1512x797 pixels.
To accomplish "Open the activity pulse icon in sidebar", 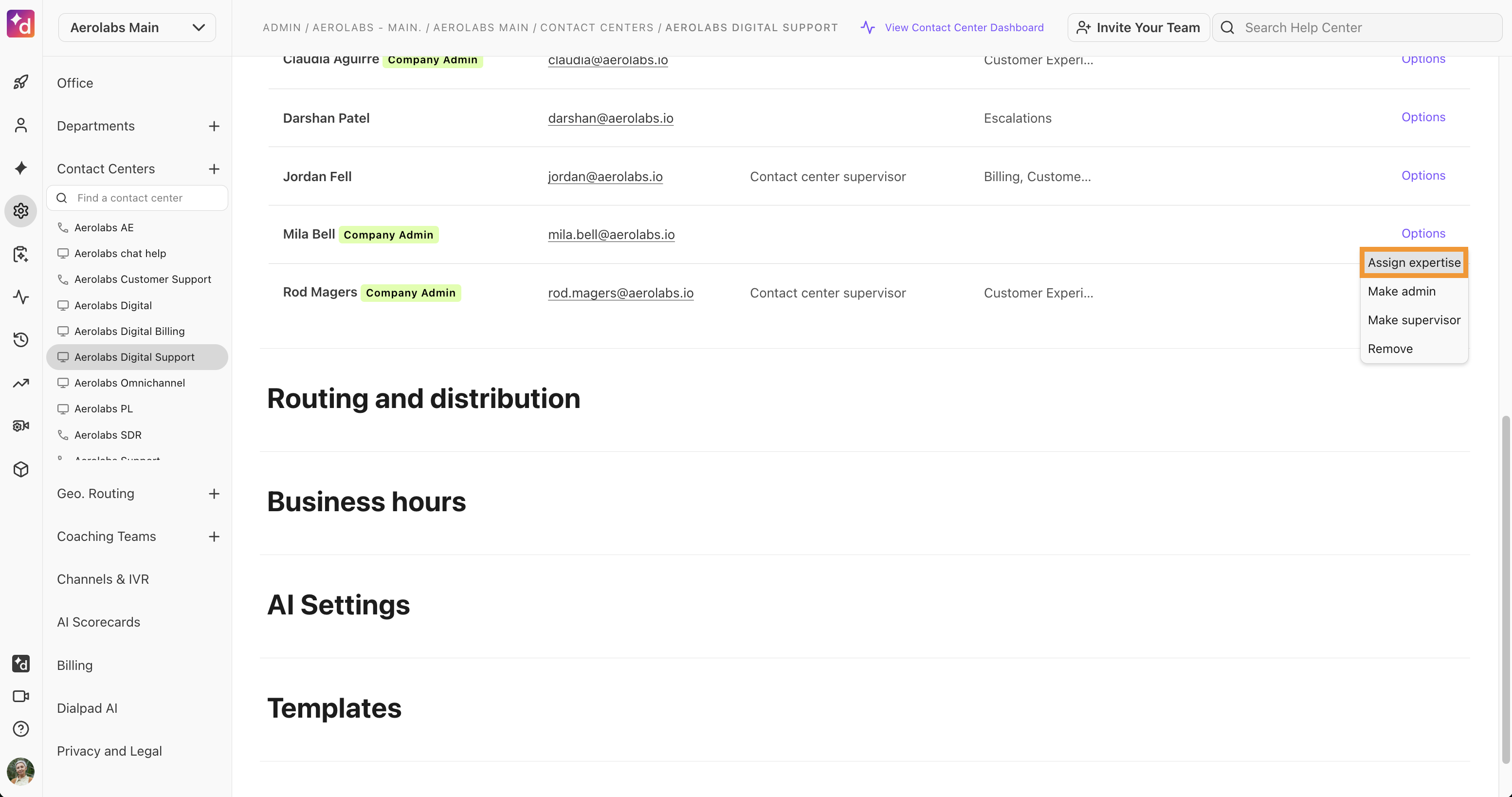I will [20, 297].
